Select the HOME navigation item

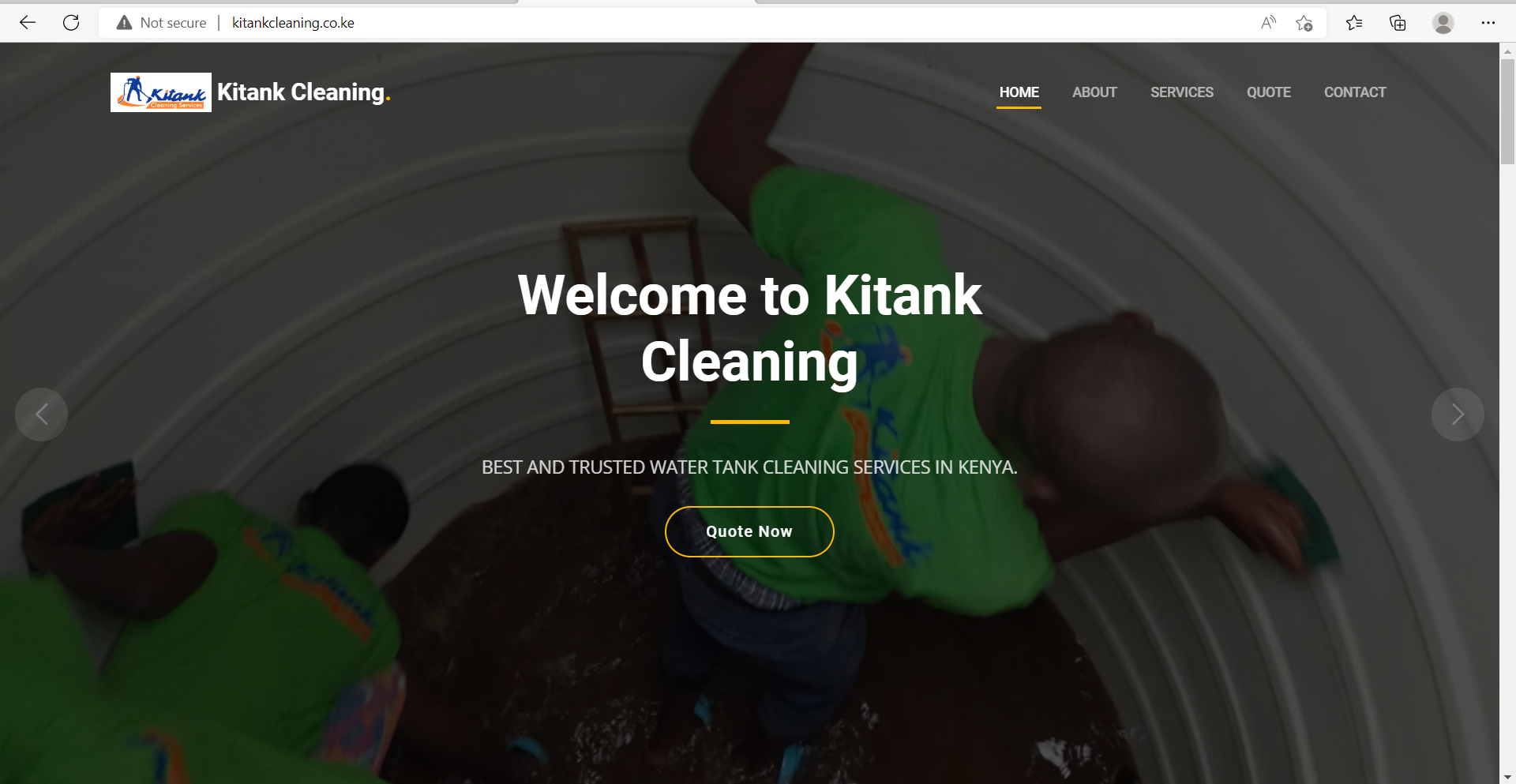(1019, 92)
